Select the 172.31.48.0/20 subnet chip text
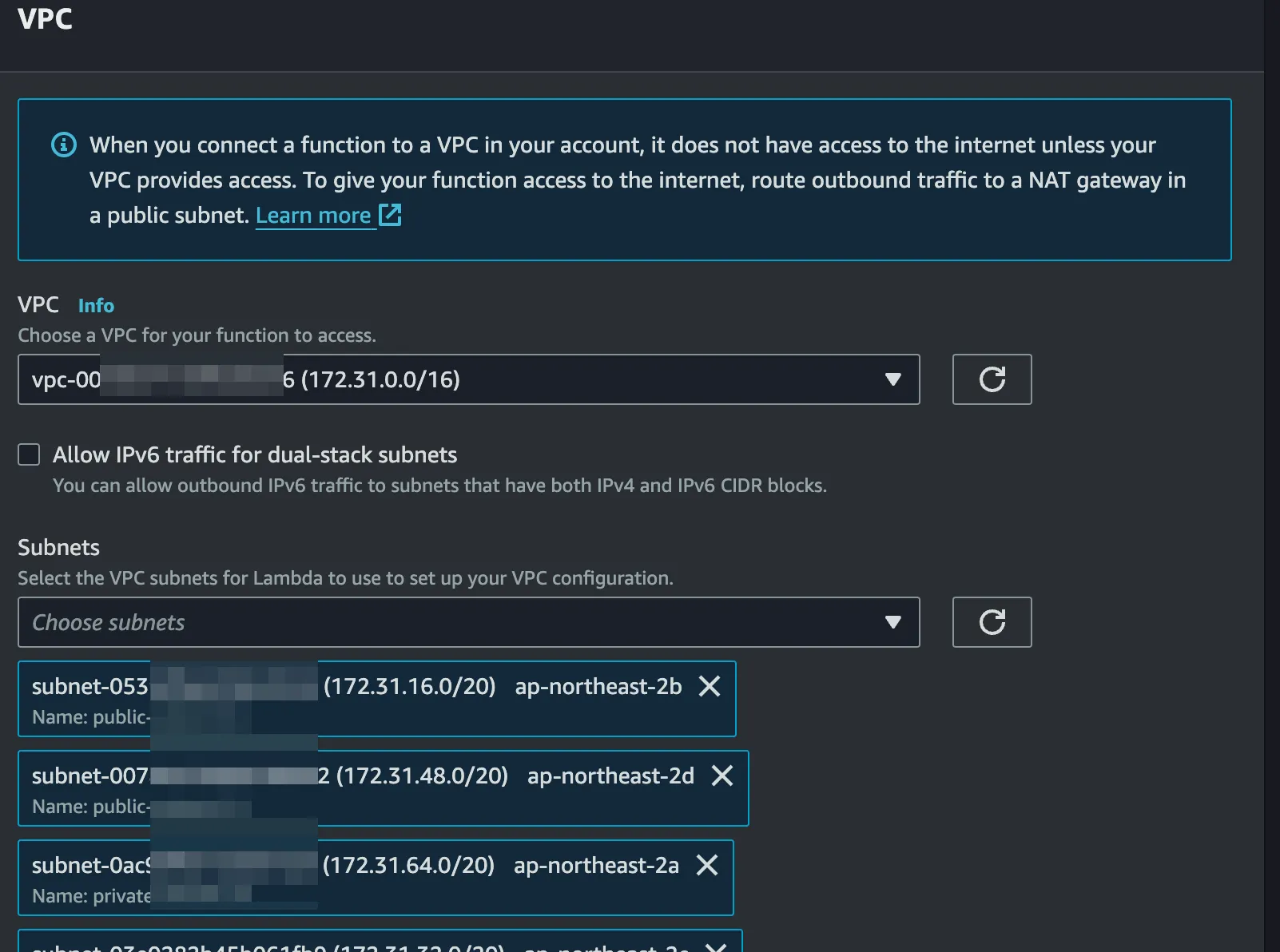The image size is (1280, 952). tap(422, 775)
